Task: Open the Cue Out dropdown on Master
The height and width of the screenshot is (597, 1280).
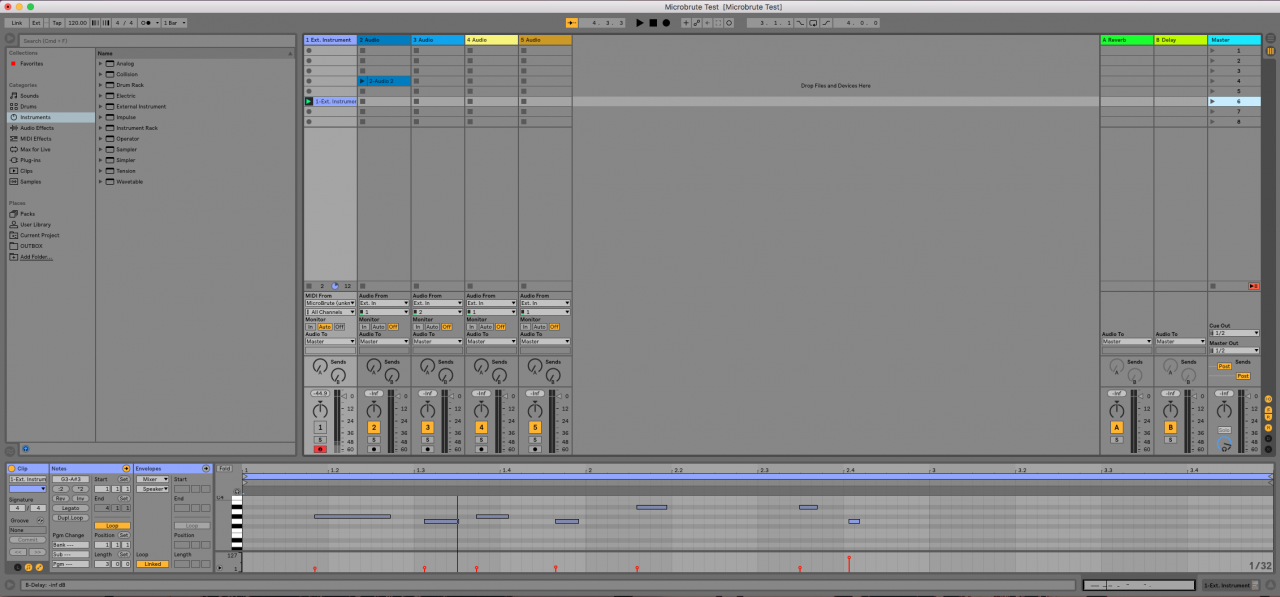Action: [1234, 333]
